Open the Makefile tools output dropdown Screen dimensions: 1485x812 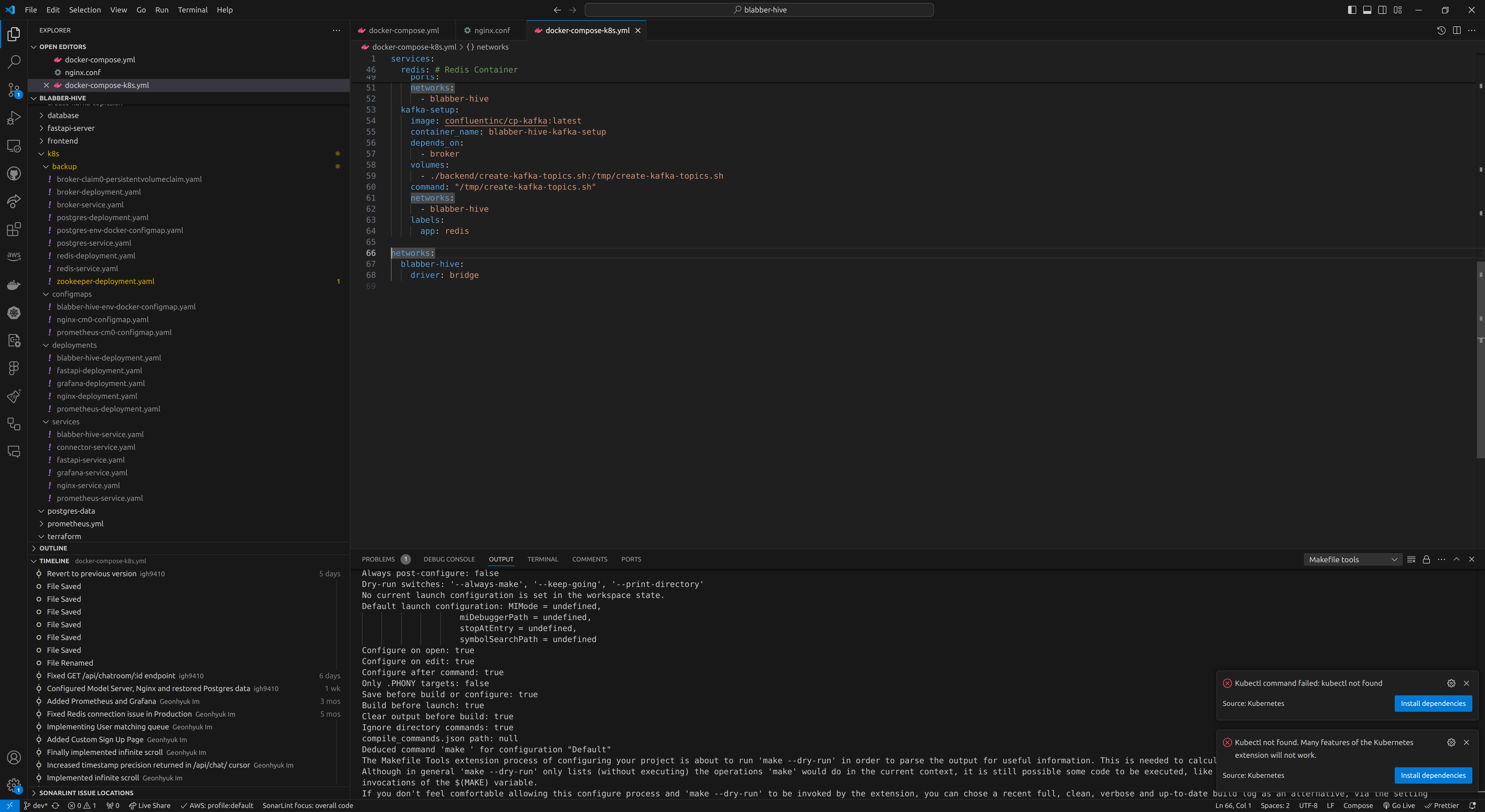[x=1352, y=560]
